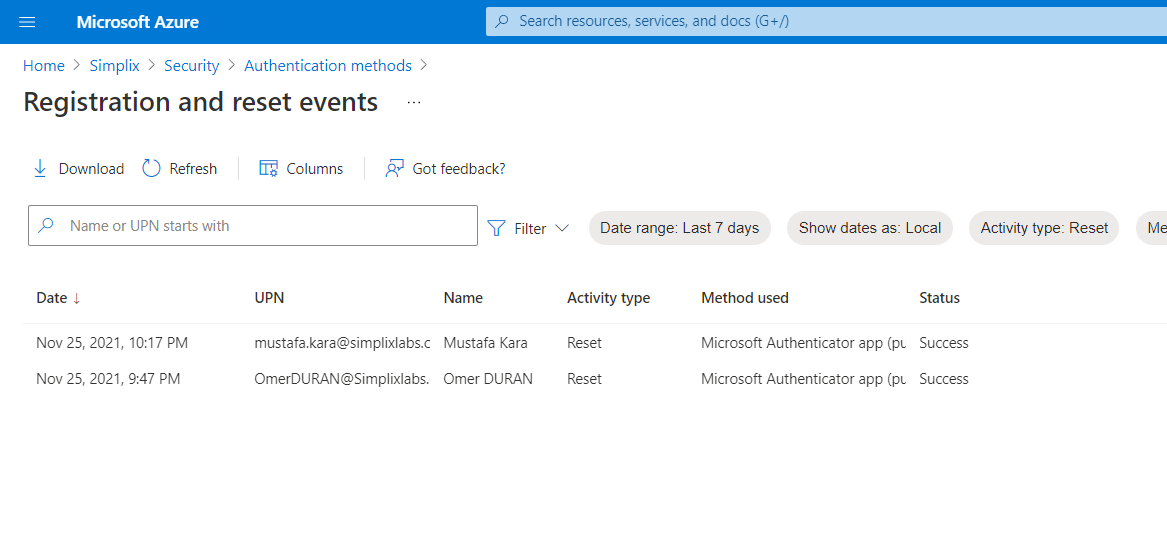Toggle the Date column sort arrow
The width and height of the screenshot is (1167, 536).
pyautogui.click(x=76, y=298)
